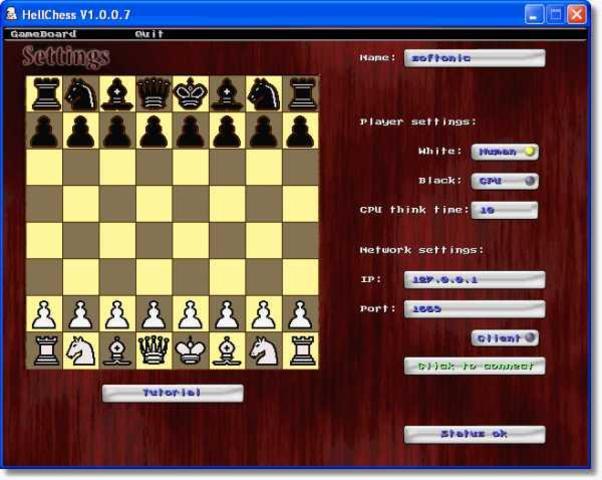Pick the black bishop beside the black queen
Screen dimensions: 602x480
(117, 94)
